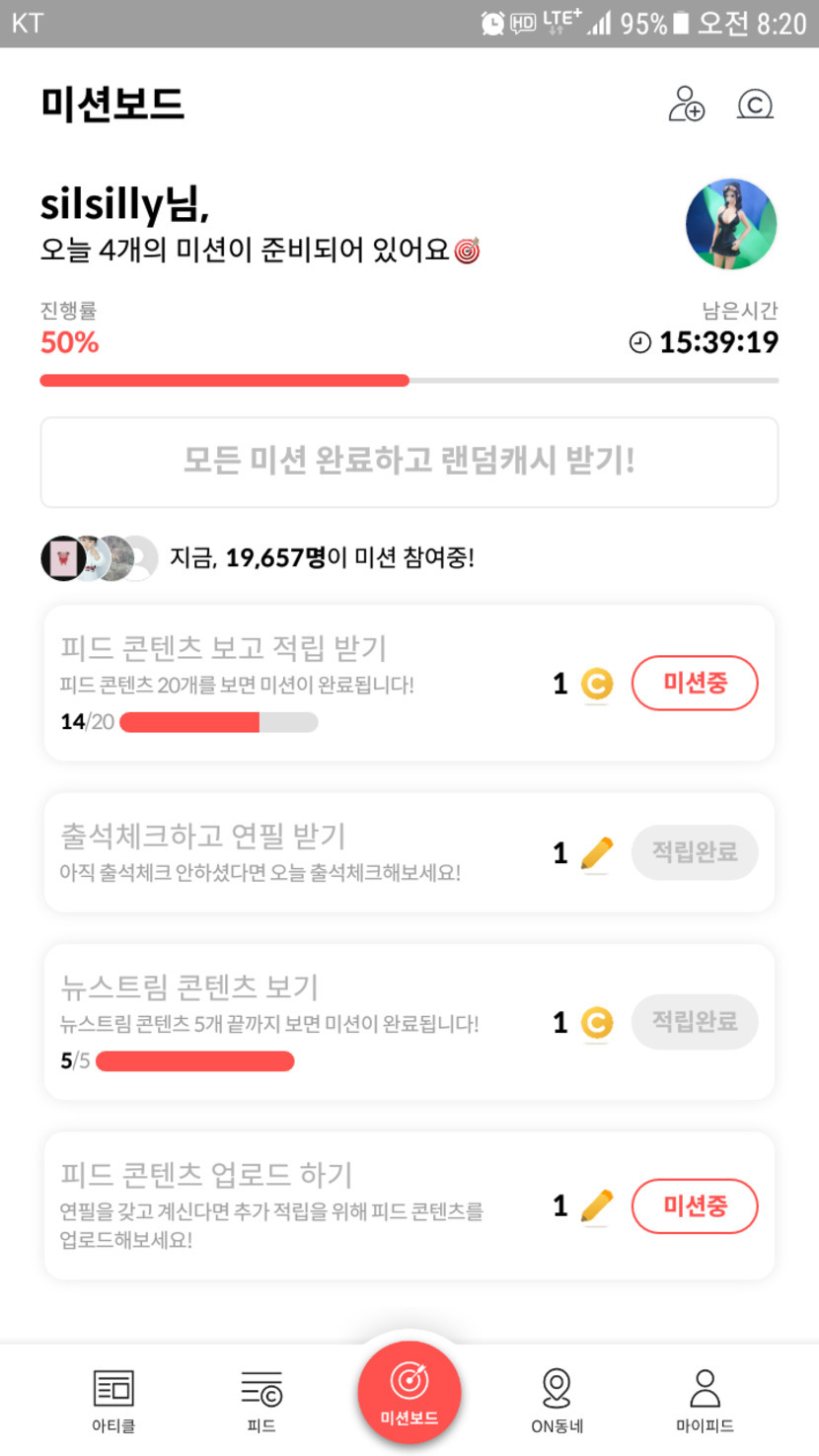This screenshot has height=1456, width=819.
Task: Tap the silsilly profile avatar picture
Action: 731,224
